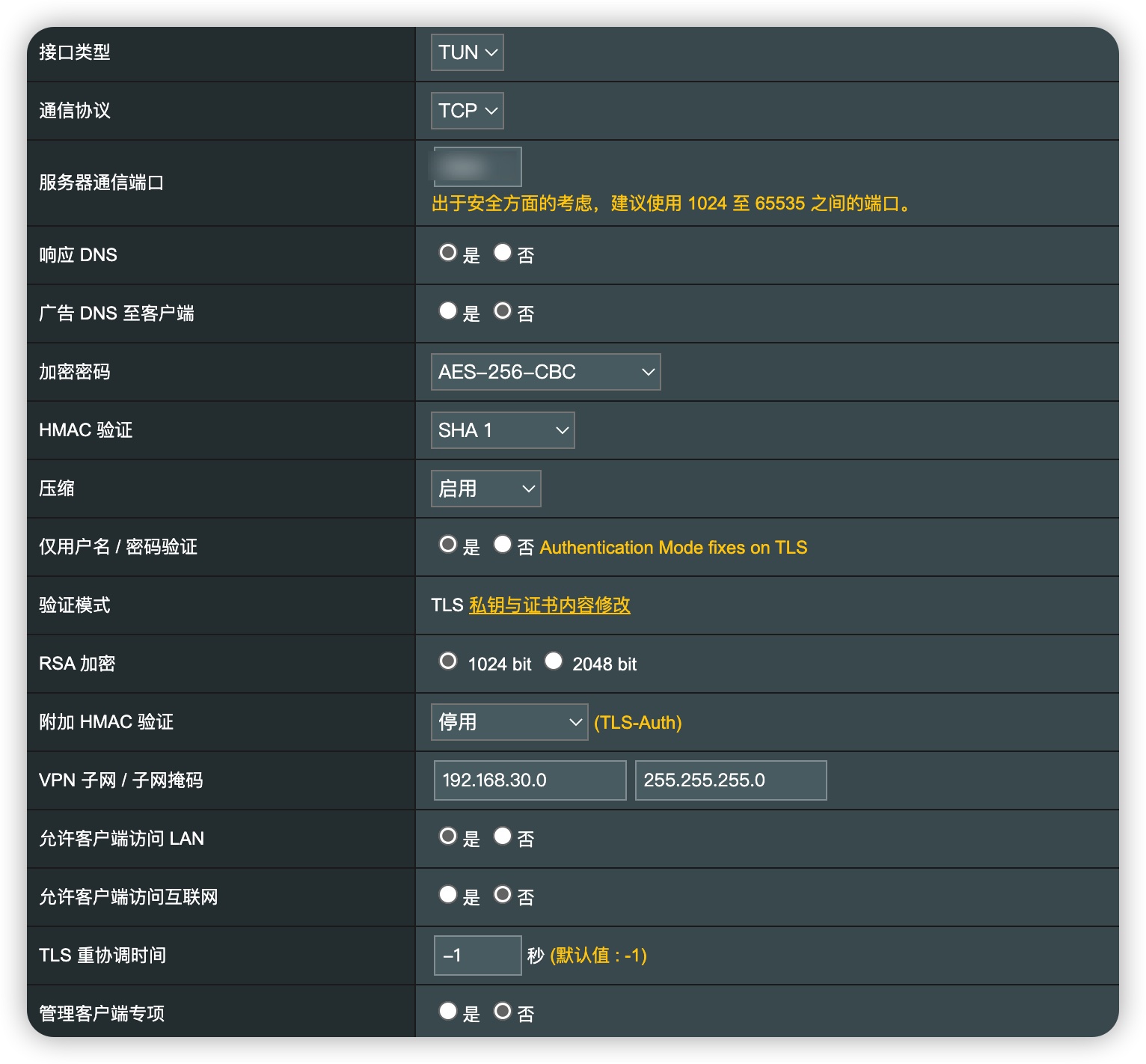Select 1024 bit RSA 加密
This screenshot has width=1146, height=1064.
point(448,661)
